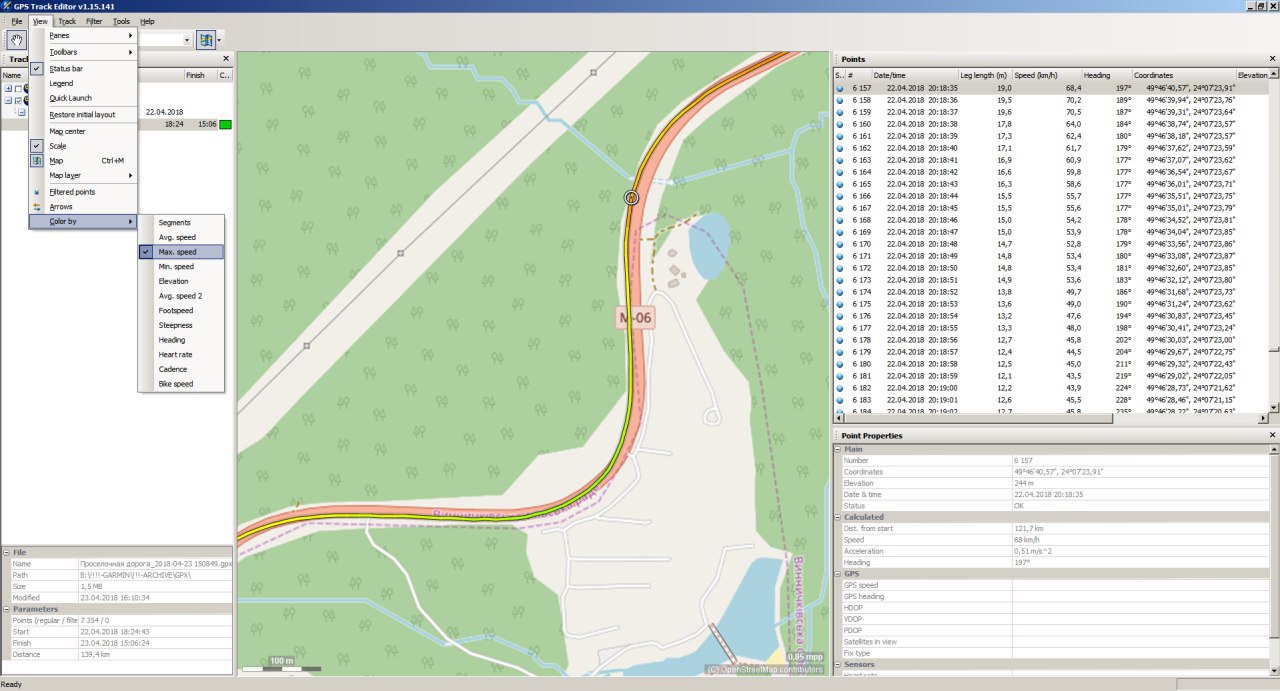Viewport: 1280px width, 691px height.
Task: Sort points by Heading column
Action: pyautogui.click(x=1106, y=75)
